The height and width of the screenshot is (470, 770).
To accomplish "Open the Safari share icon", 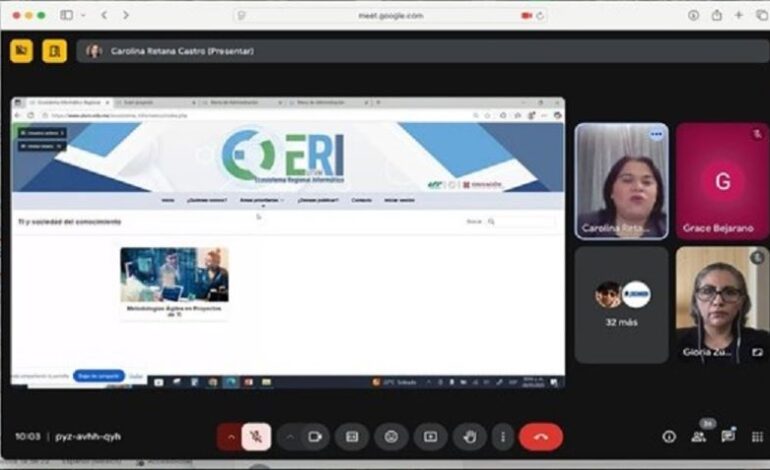I will [716, 15].
